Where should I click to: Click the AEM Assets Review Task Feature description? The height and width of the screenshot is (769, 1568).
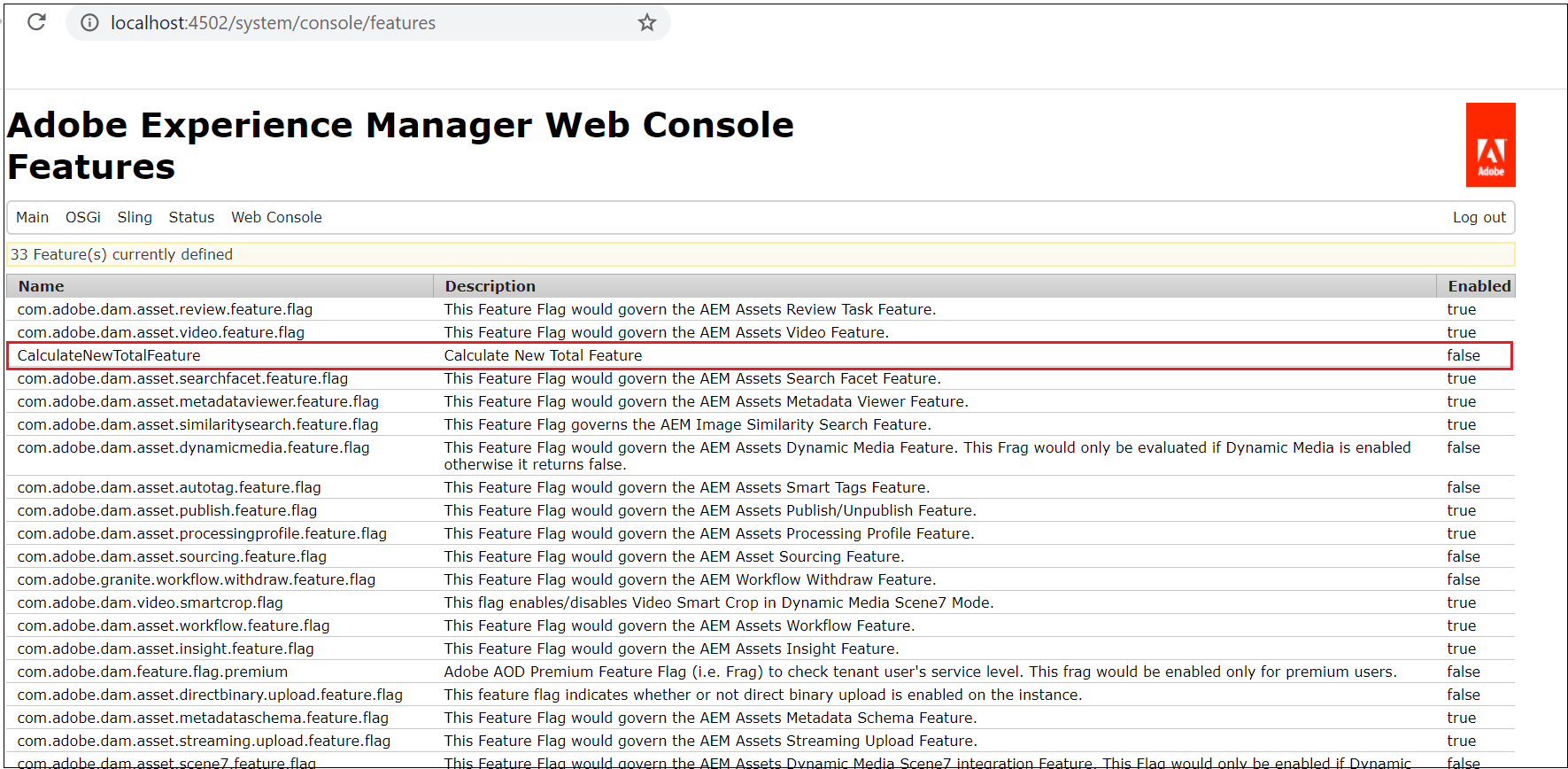coord(690,309)
